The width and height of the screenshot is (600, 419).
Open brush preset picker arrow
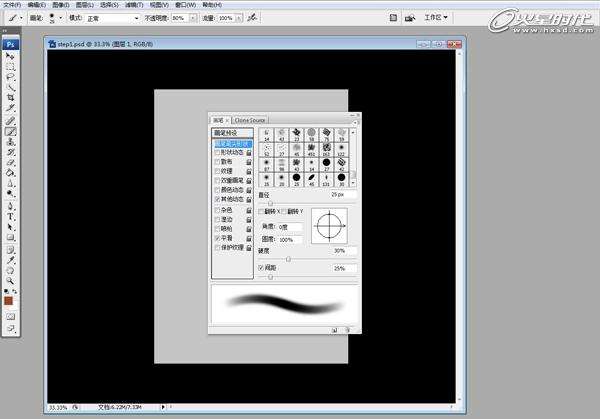(x=60, y=18)
